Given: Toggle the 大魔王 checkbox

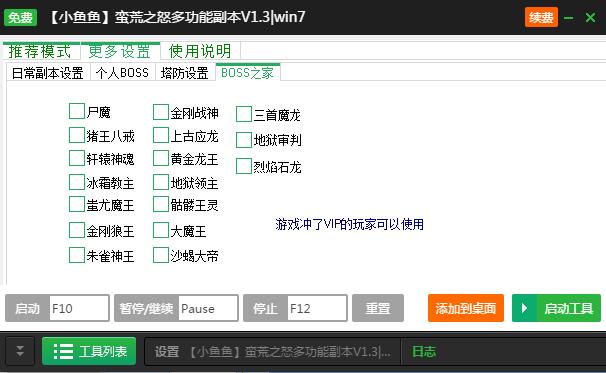Looking at the screenshot, I should [161, 230].
